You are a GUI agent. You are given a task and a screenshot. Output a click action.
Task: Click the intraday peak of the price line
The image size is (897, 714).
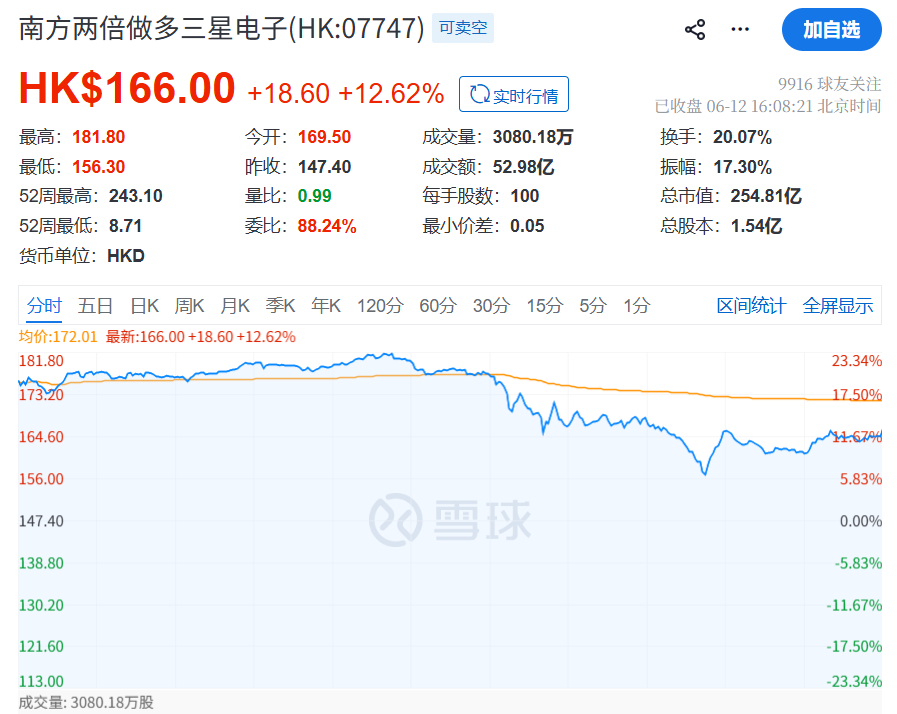click(x=389, y=354)
